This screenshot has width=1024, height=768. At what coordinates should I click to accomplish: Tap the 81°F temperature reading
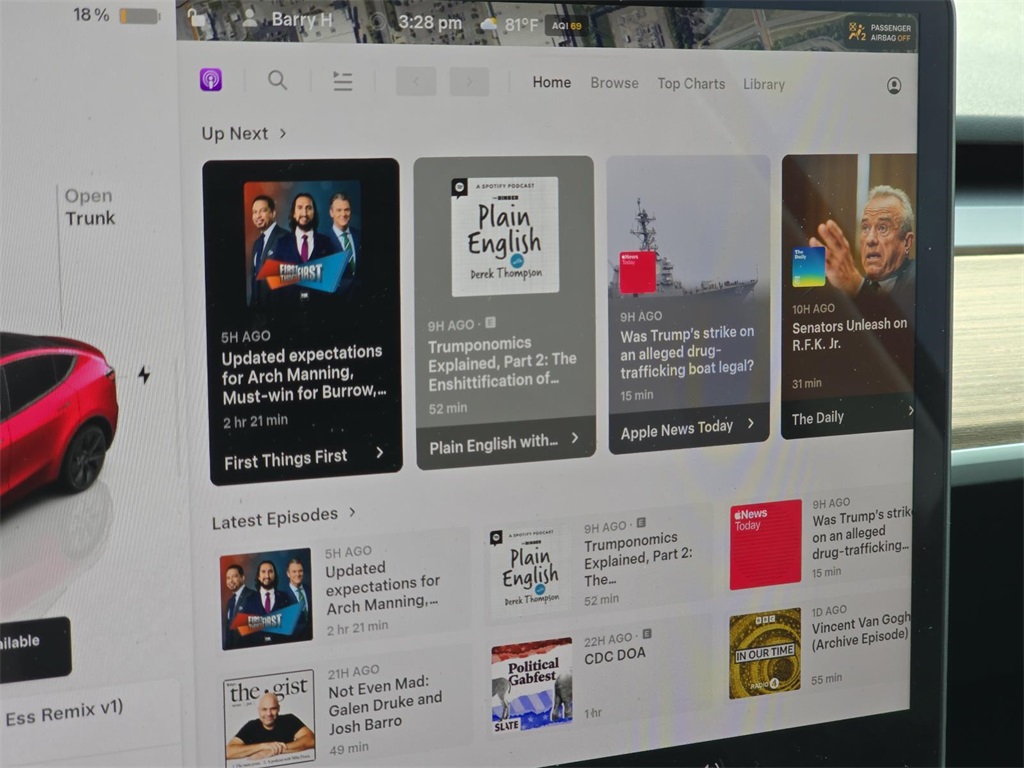pos(521,25)
